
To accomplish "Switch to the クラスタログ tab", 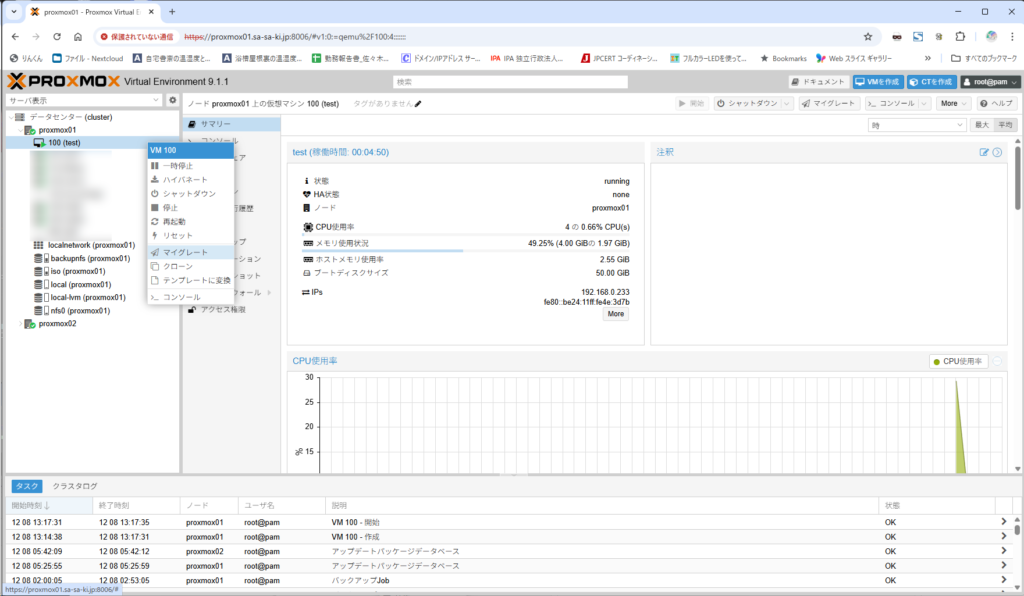I will click(x=75, y=485).
